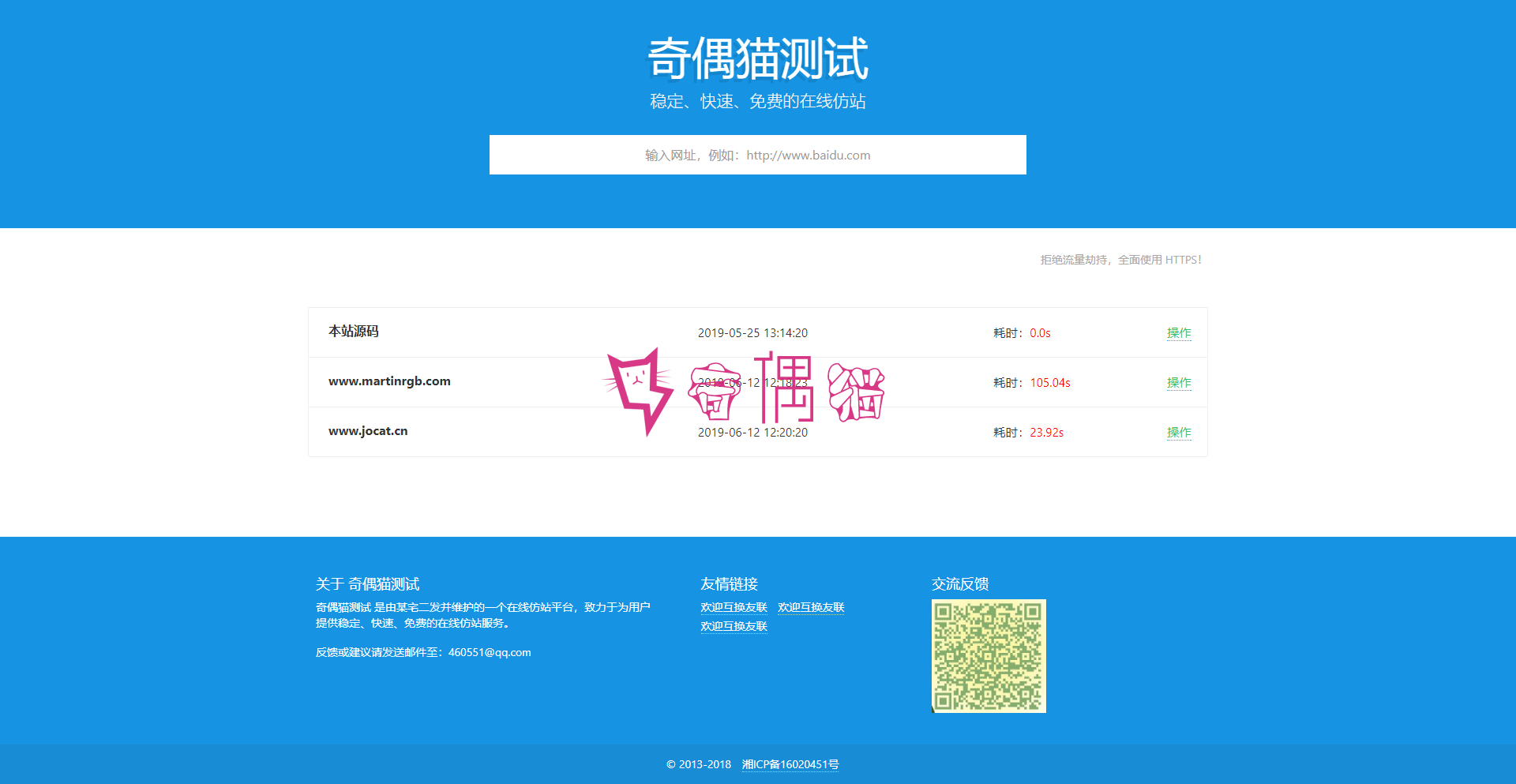
Task: Click the feedback email 460551@qq.com
Action: [490, 652]
